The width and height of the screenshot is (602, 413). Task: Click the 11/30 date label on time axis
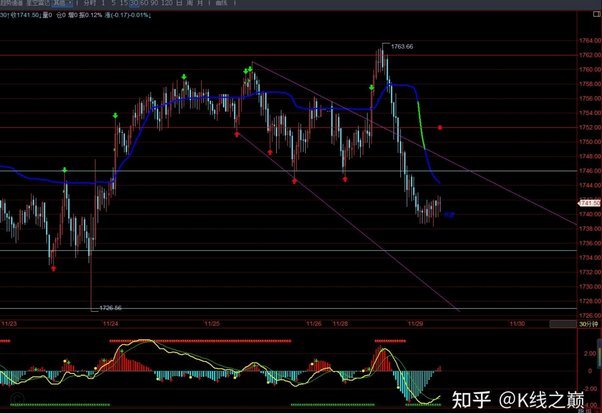517,324
